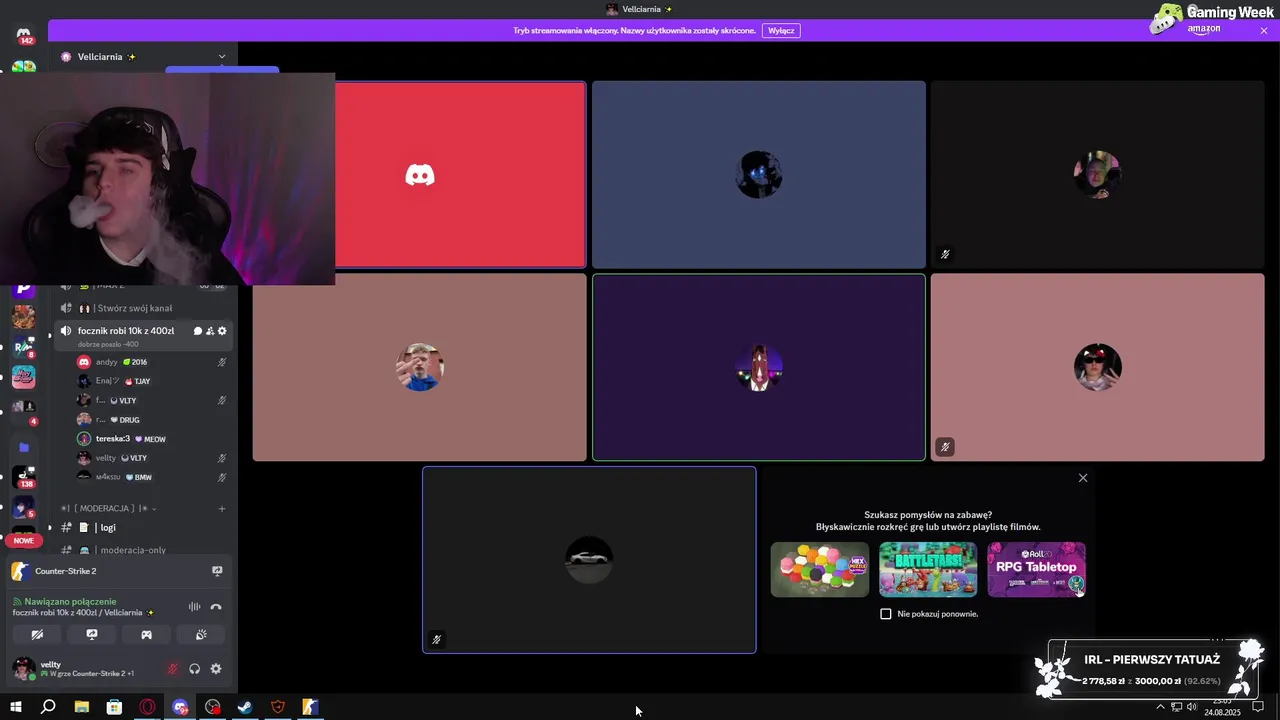
Task: Focus the top-right black muted participant tile
Action: (1097, 175)
